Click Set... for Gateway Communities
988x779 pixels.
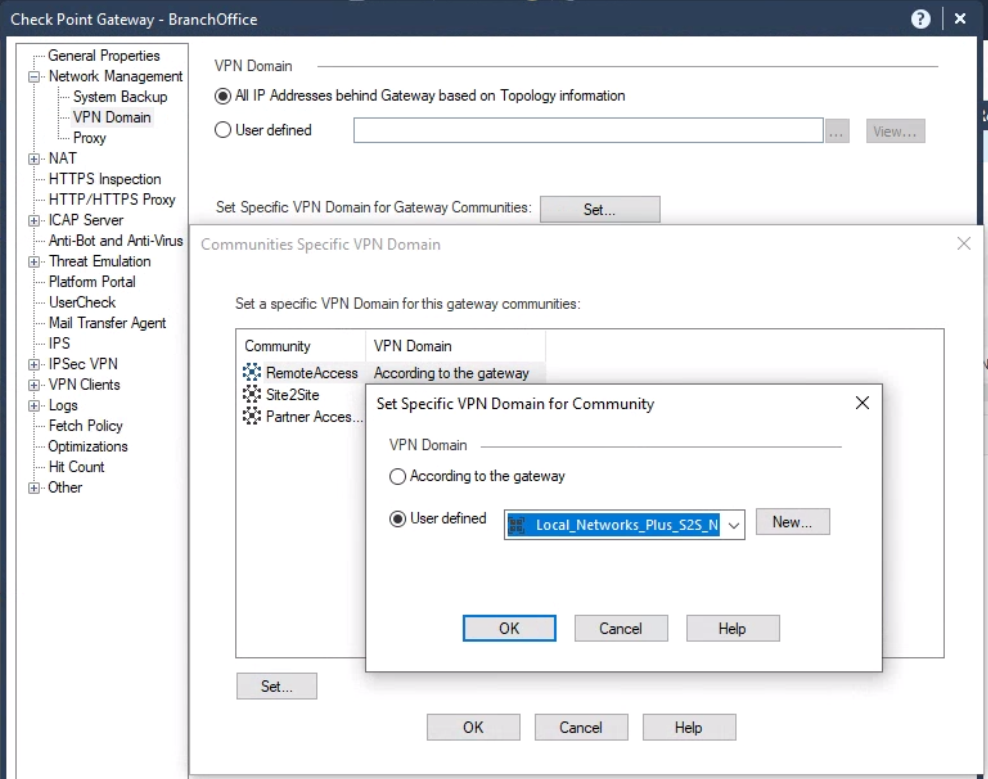tap(600, 209)
